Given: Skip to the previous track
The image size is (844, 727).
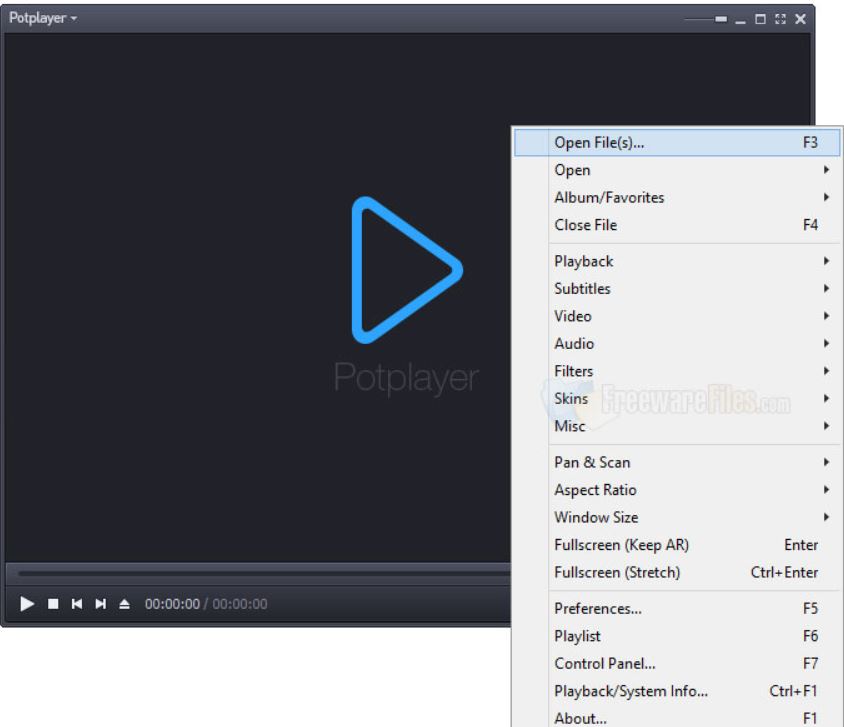Looking at the screenshot, I should click(x=77, y=604).
